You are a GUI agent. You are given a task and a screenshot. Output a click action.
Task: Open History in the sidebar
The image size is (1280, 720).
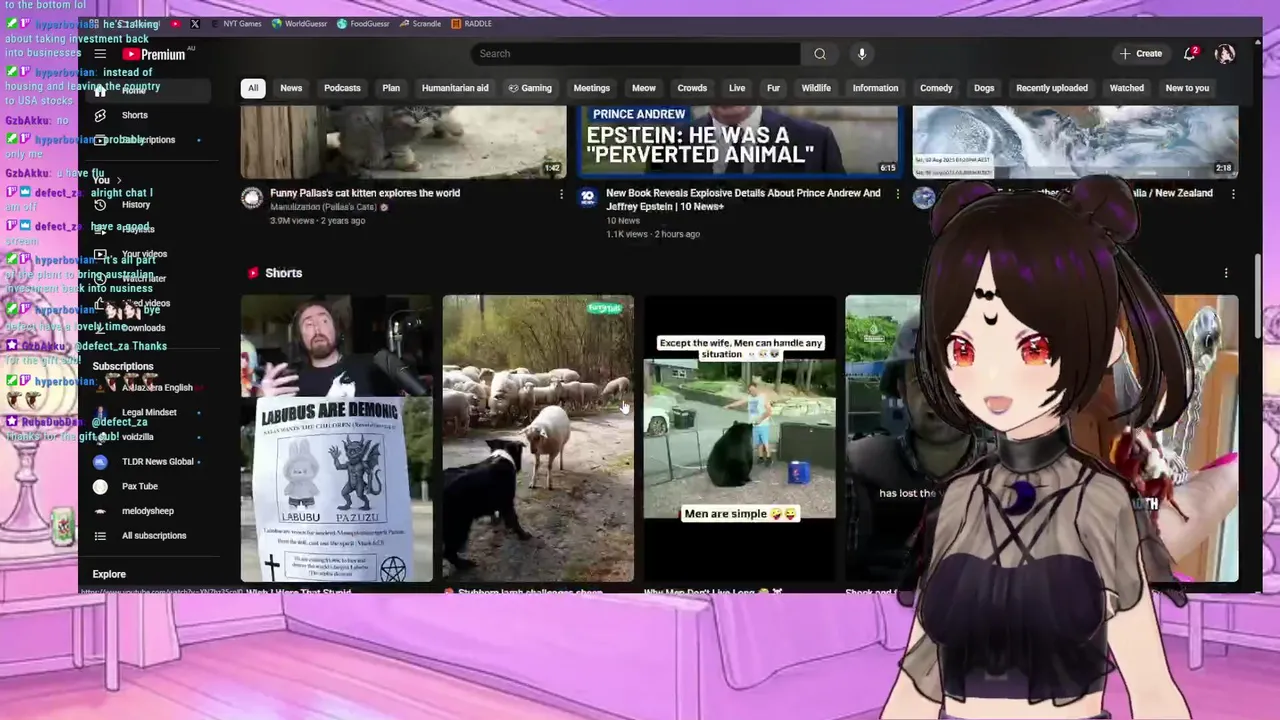(135, 205)
